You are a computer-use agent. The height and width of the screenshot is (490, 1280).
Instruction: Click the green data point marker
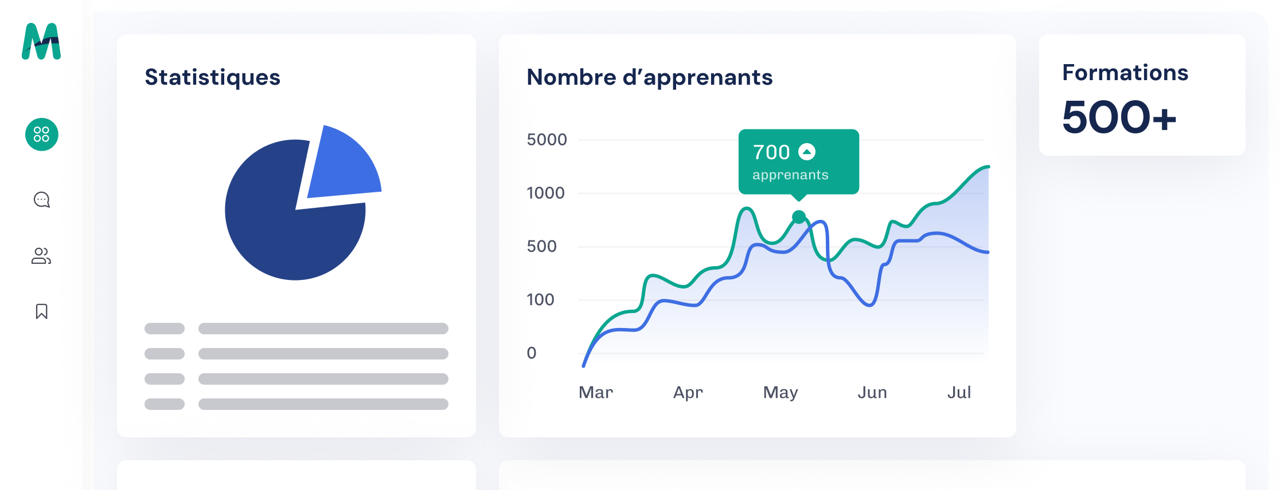(798, 217)
